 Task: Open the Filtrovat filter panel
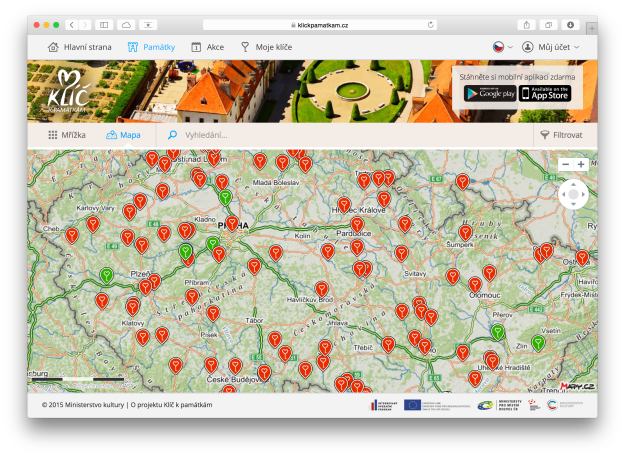tap(561, 135)
